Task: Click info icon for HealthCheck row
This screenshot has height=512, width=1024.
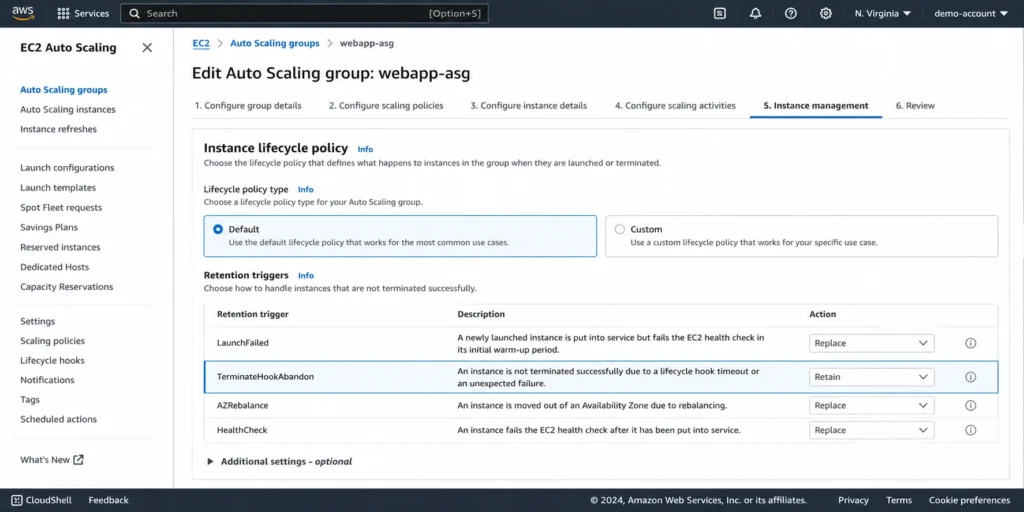Action: 970,430
